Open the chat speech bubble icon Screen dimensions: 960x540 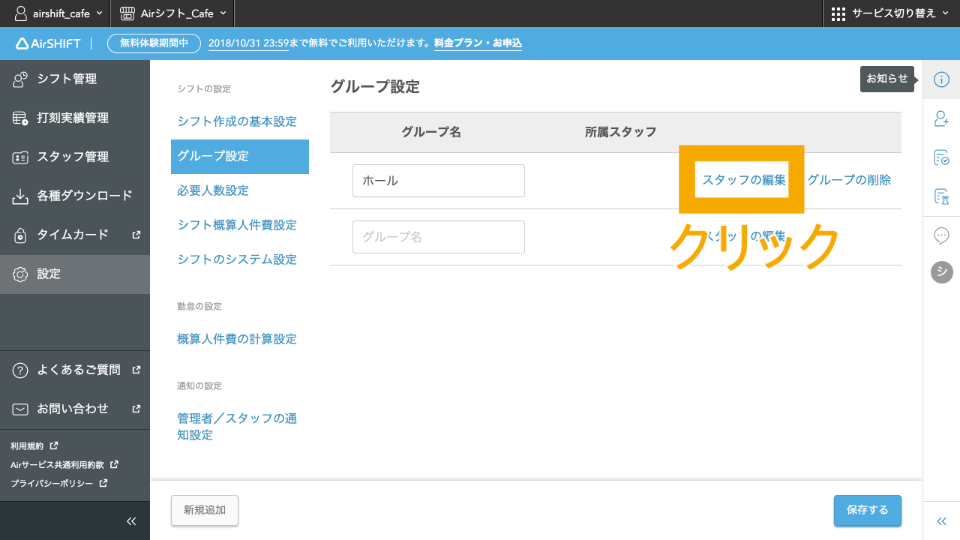941,236
